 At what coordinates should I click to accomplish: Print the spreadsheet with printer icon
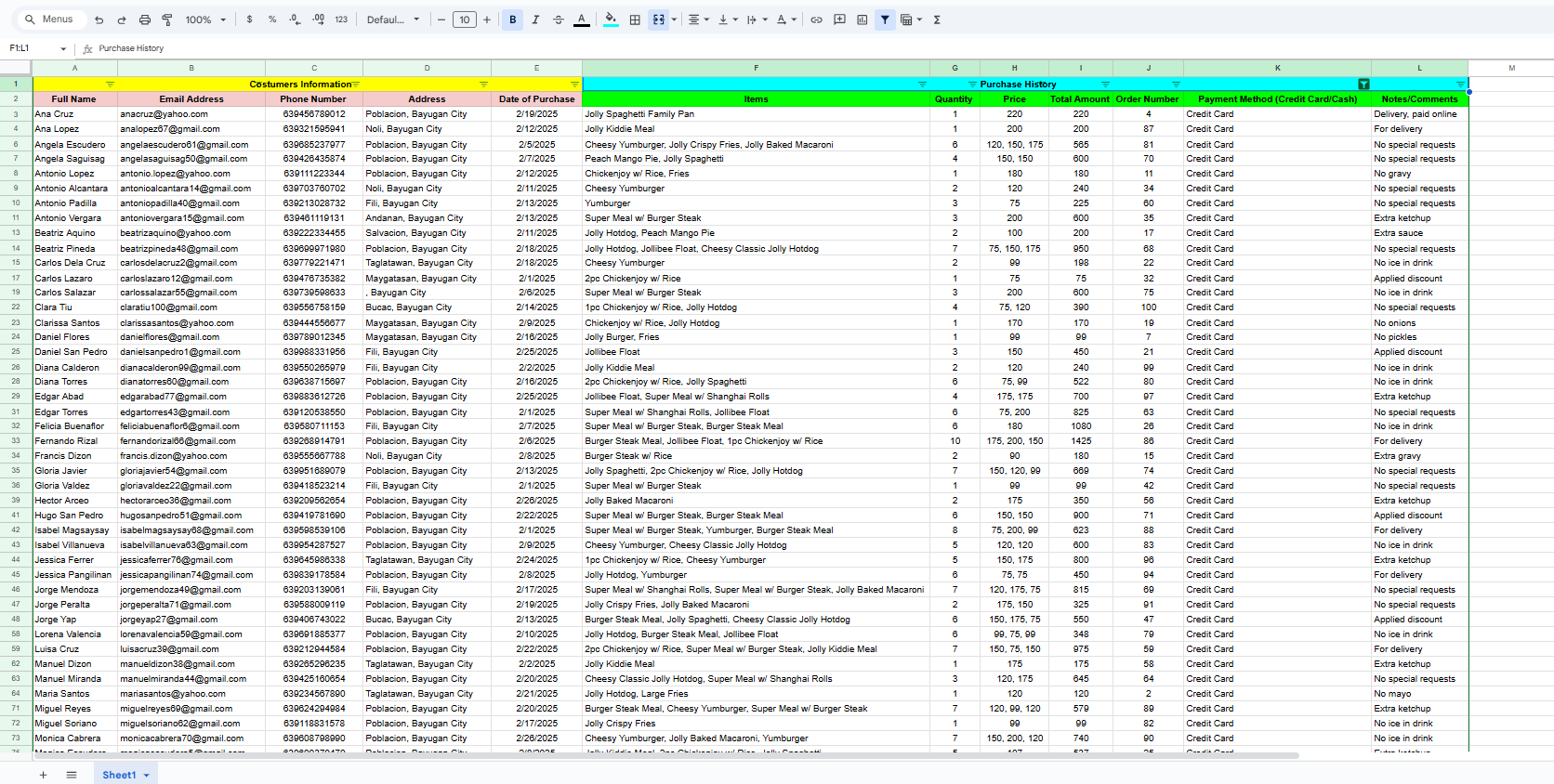(145, 20)
